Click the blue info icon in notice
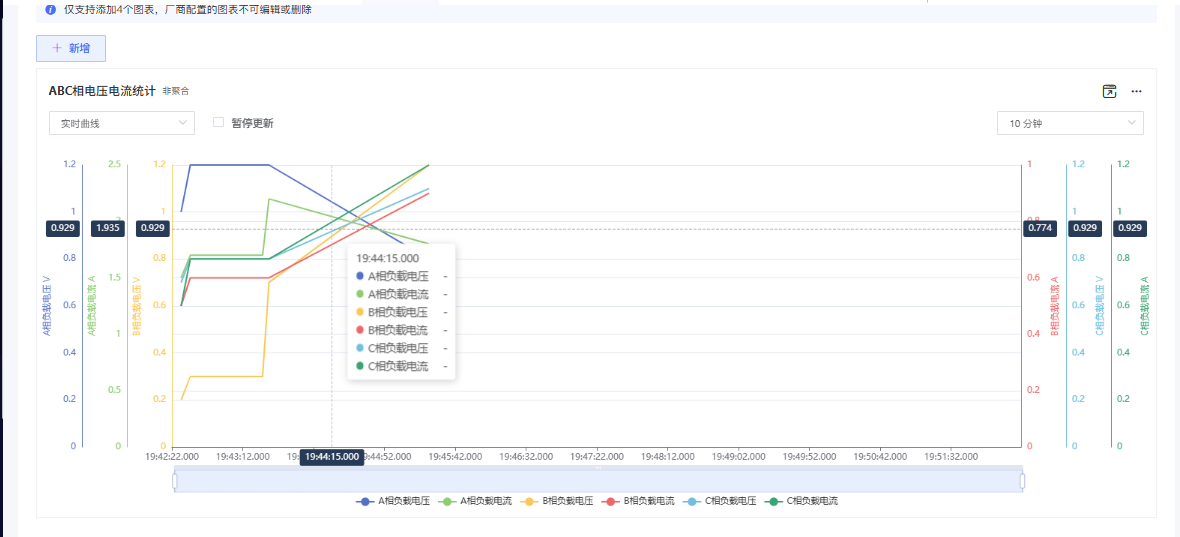This screenshot has height=537, width=1180. pyautogui.click(x=50, y=9)
